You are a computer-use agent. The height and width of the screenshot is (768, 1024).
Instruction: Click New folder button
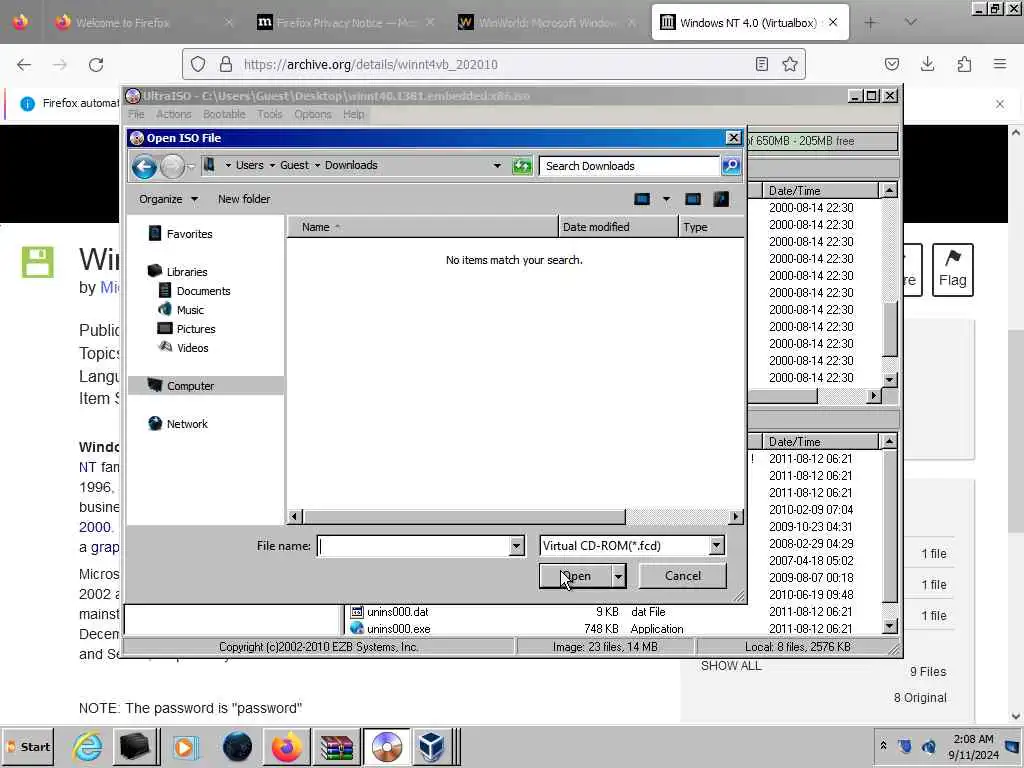(244, 199)
